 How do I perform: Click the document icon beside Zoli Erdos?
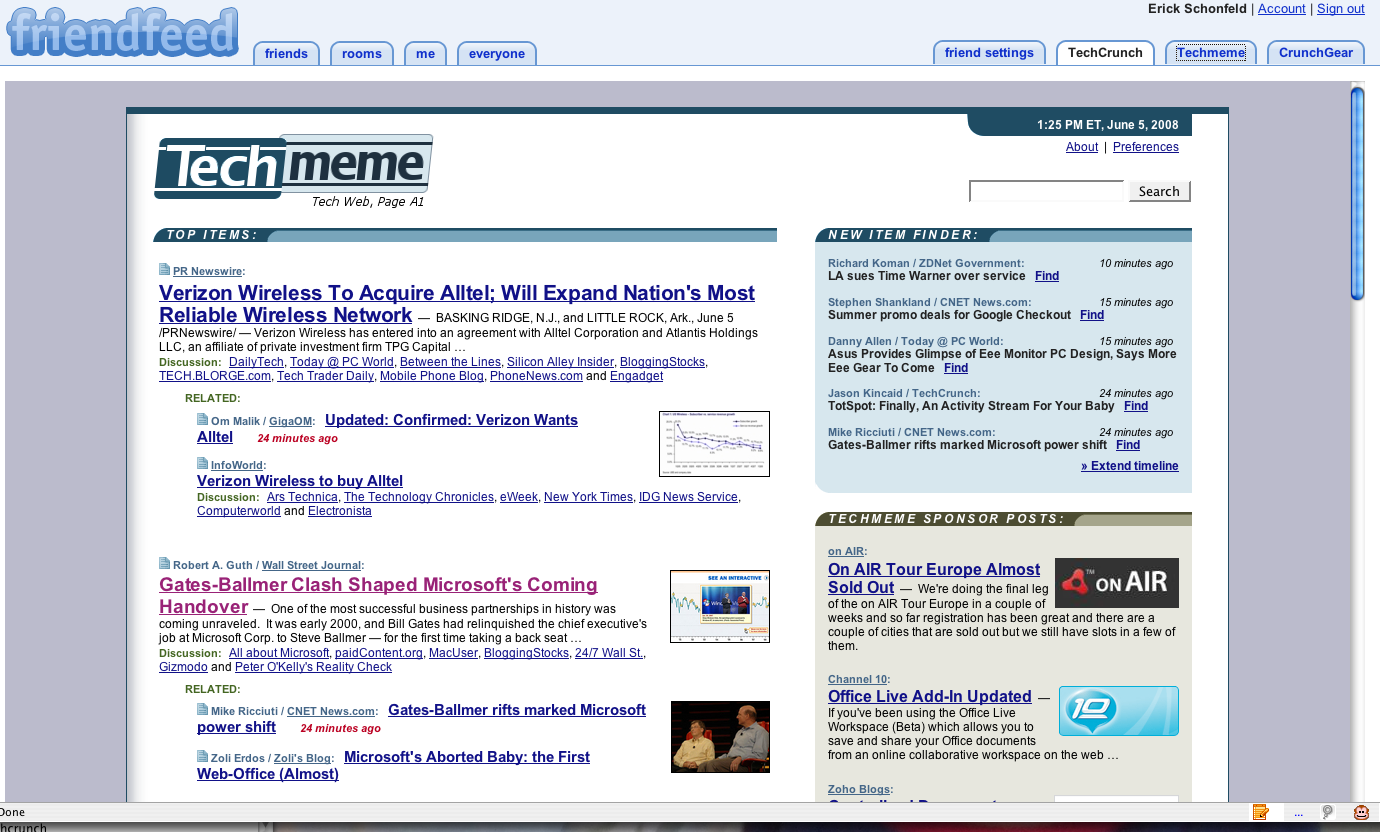(x=202, y=757)
